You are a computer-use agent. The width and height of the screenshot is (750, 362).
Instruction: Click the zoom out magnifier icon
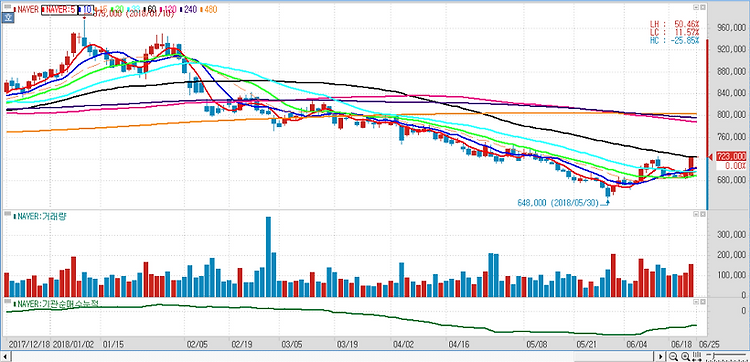click(x=673, y=356)
